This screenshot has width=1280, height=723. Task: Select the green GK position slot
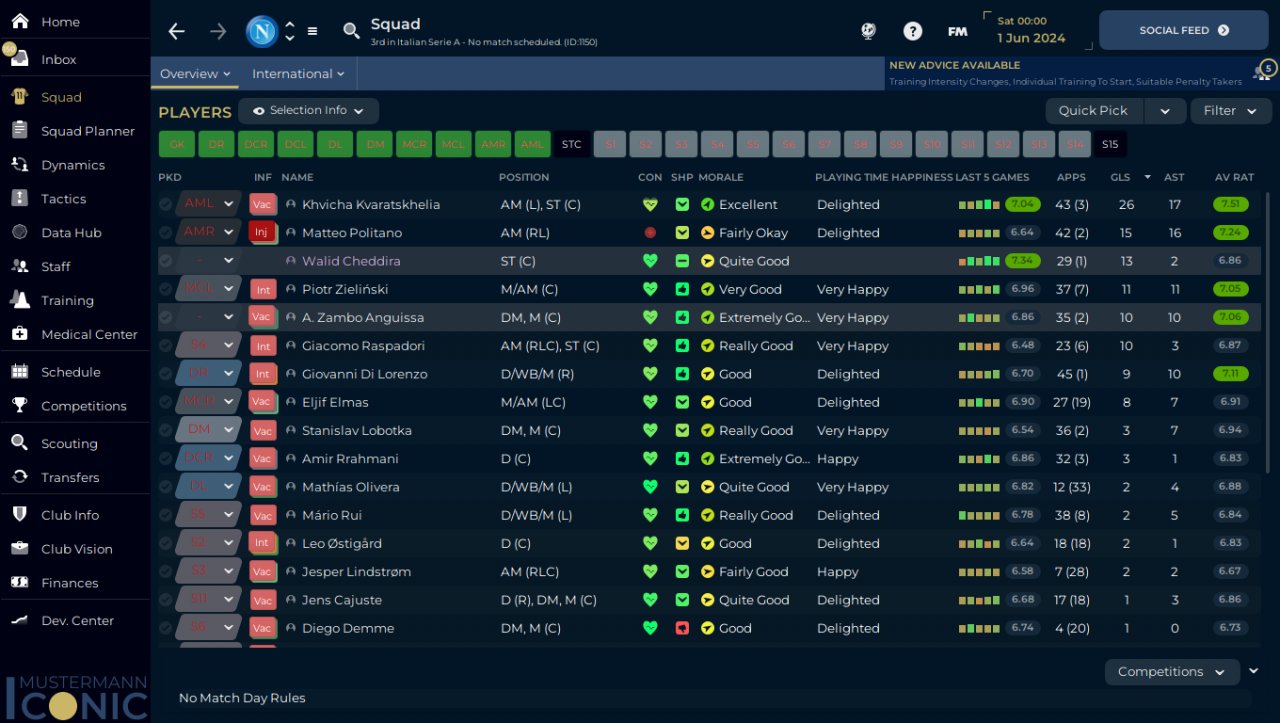click(x=176, y=144)
